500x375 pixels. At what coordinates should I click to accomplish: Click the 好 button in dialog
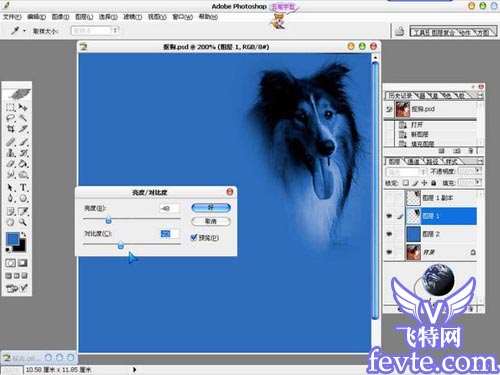click(x=211, y=207)
